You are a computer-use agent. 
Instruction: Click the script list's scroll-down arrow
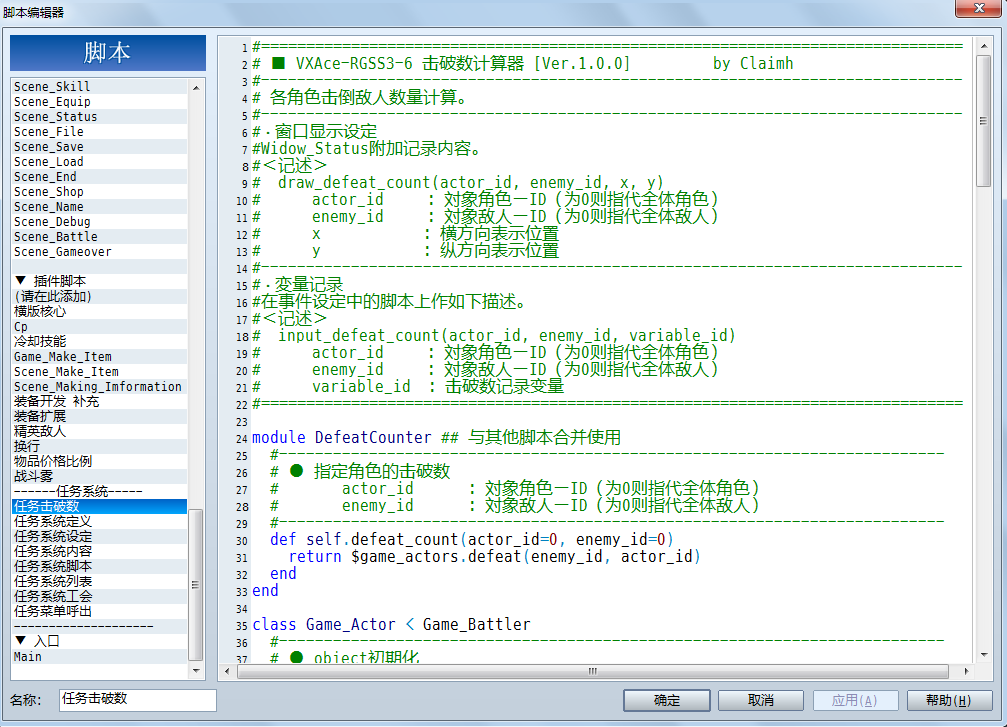point(196,670)
